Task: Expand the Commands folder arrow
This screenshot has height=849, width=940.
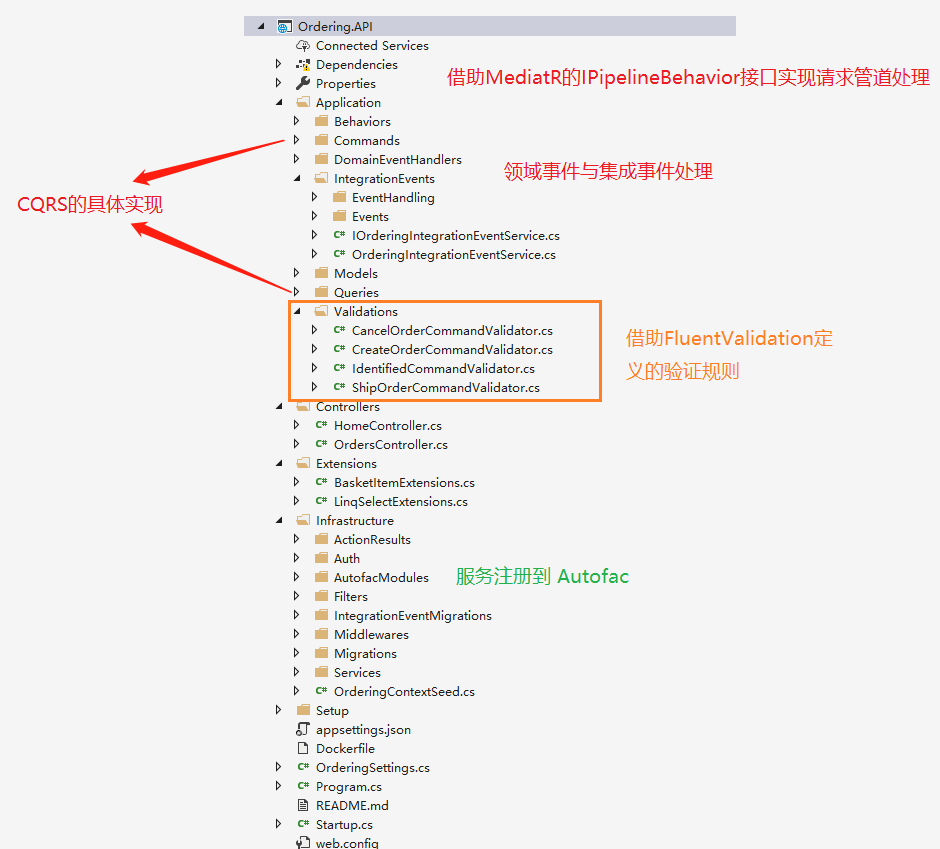Action: pyautogui.click(x=297, y=141)
